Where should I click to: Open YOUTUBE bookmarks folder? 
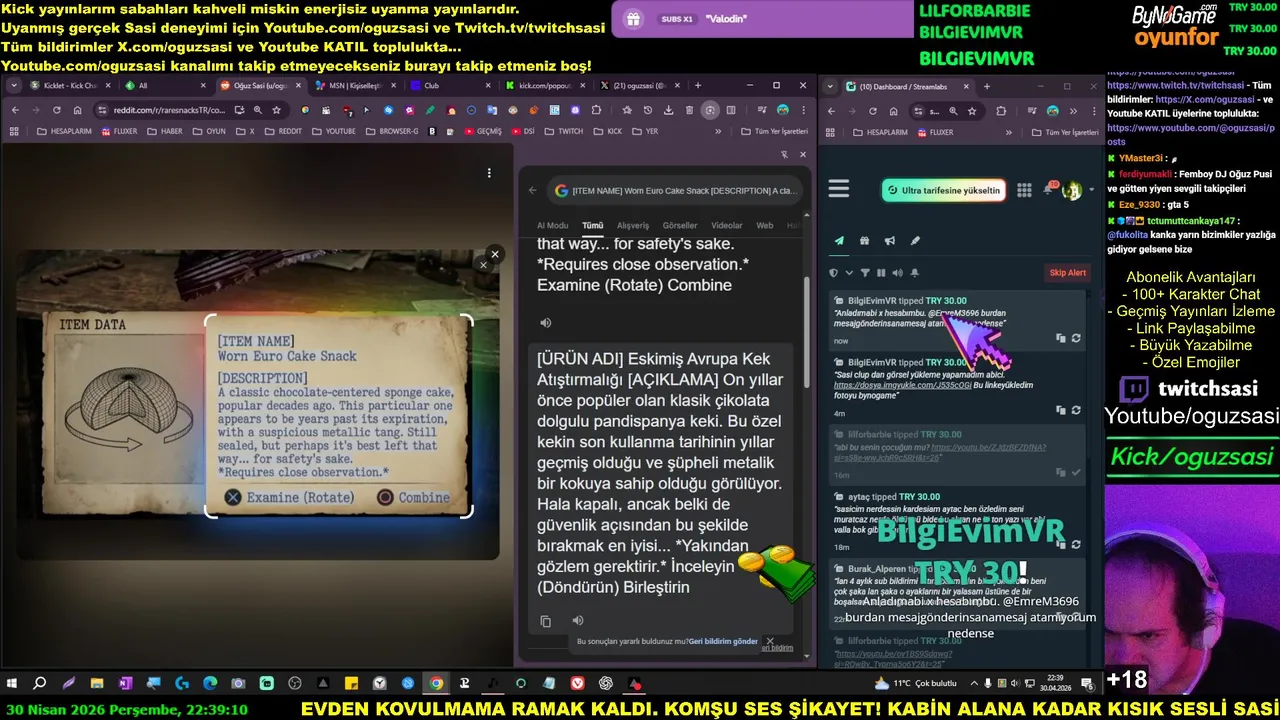point(334,131)
